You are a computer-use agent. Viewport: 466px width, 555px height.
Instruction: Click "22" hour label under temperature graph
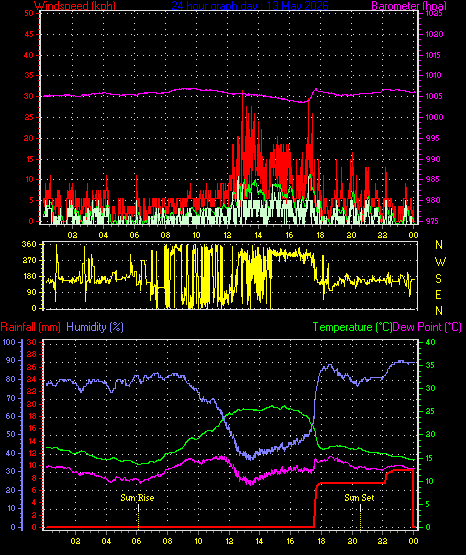(382, 541)
